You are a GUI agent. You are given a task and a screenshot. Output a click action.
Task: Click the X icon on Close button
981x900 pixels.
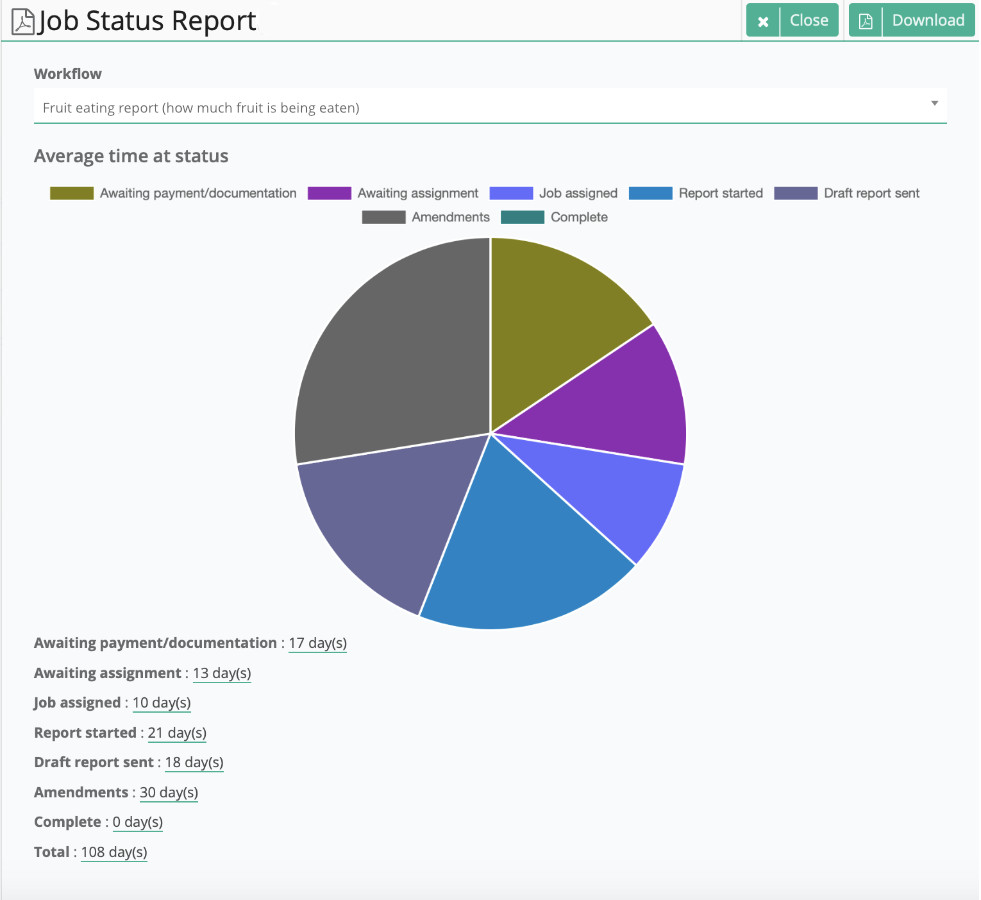click(763, 21)
